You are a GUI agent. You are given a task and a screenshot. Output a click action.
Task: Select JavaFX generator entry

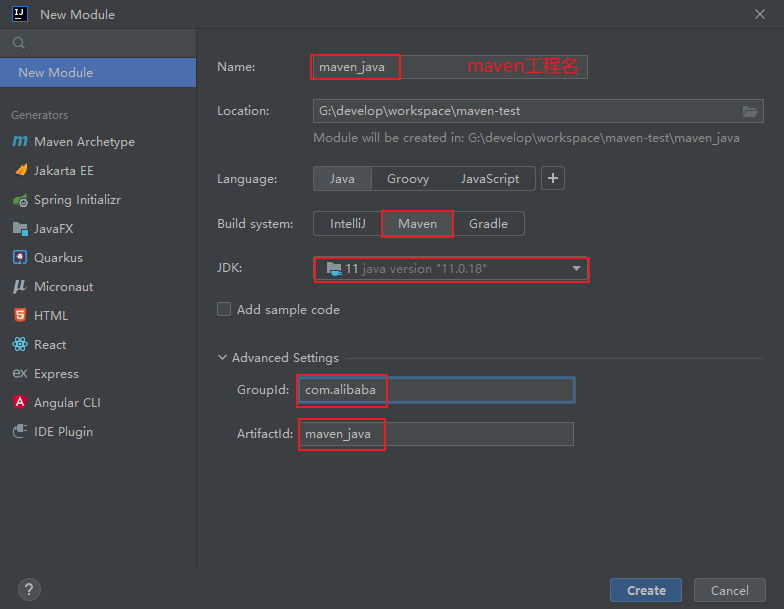tap(98, 228)
